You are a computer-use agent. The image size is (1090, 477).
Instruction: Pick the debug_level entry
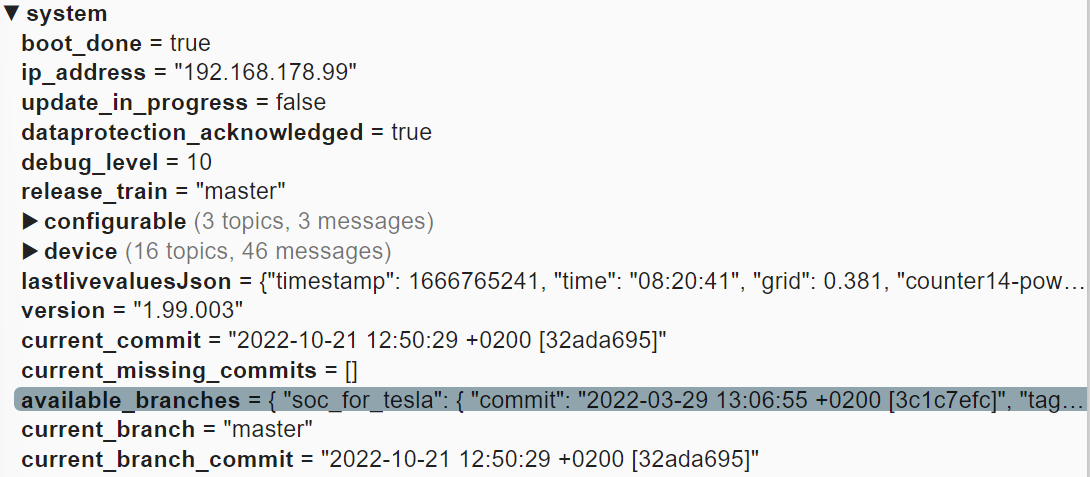click(86, 162)
